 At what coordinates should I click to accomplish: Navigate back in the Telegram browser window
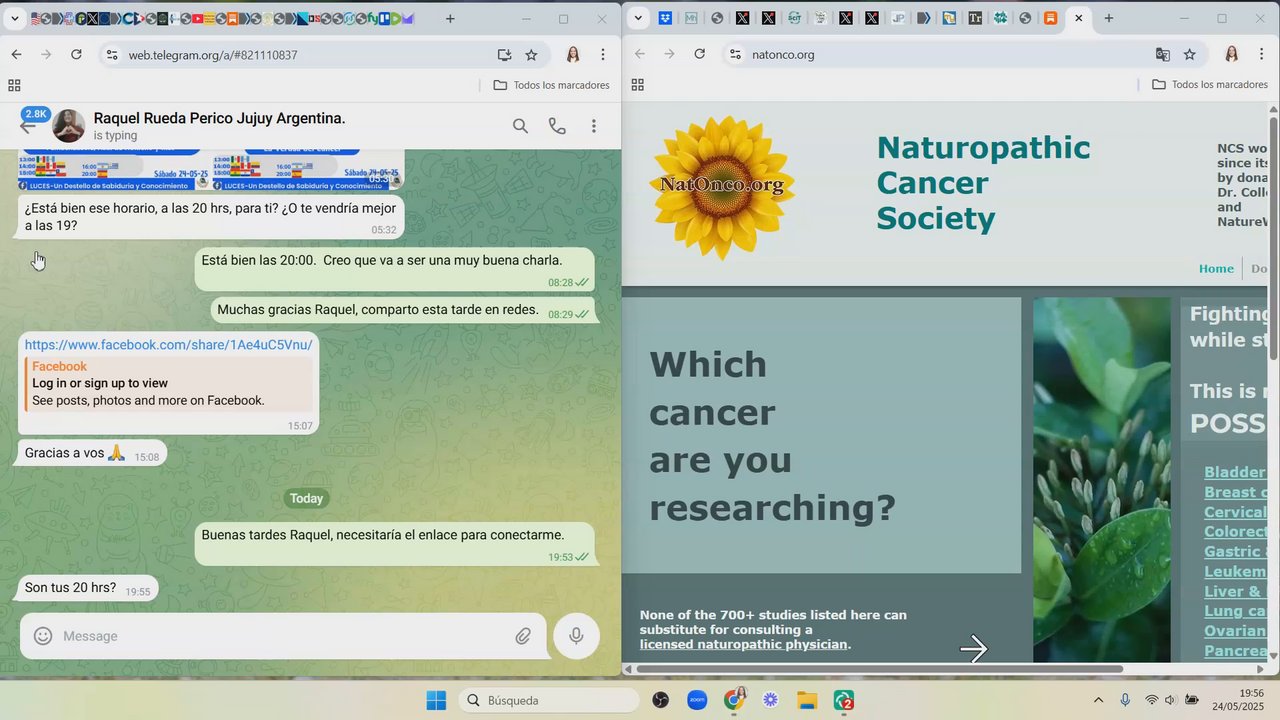click(16, 55)
